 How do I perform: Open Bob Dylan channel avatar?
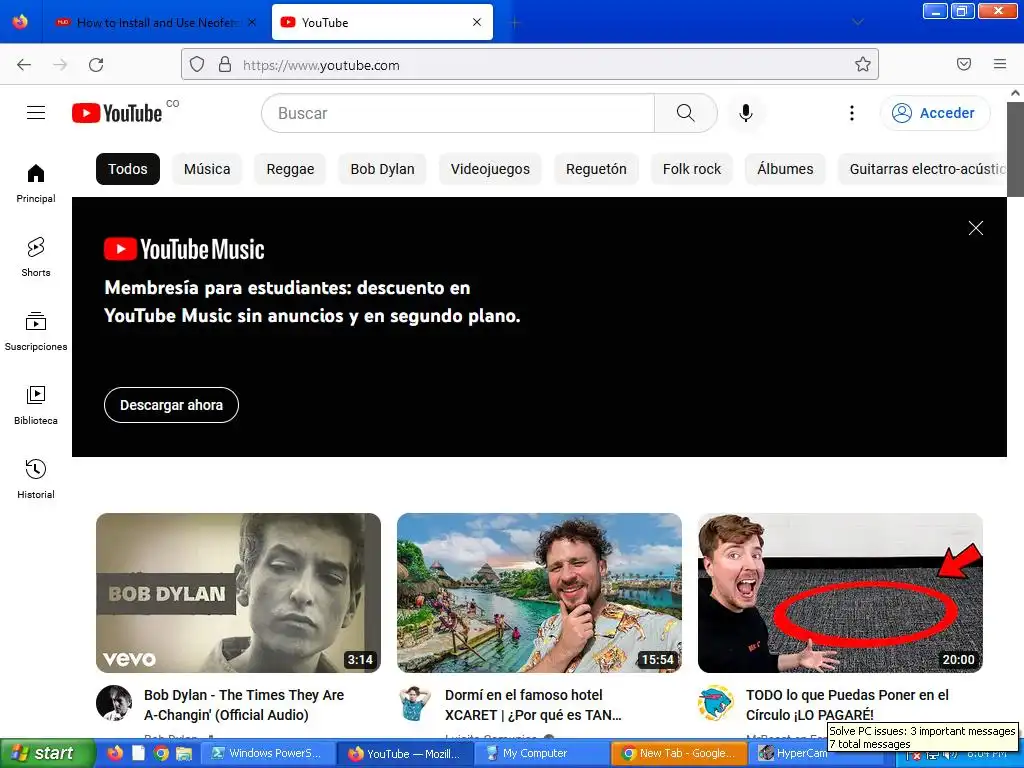114,703
